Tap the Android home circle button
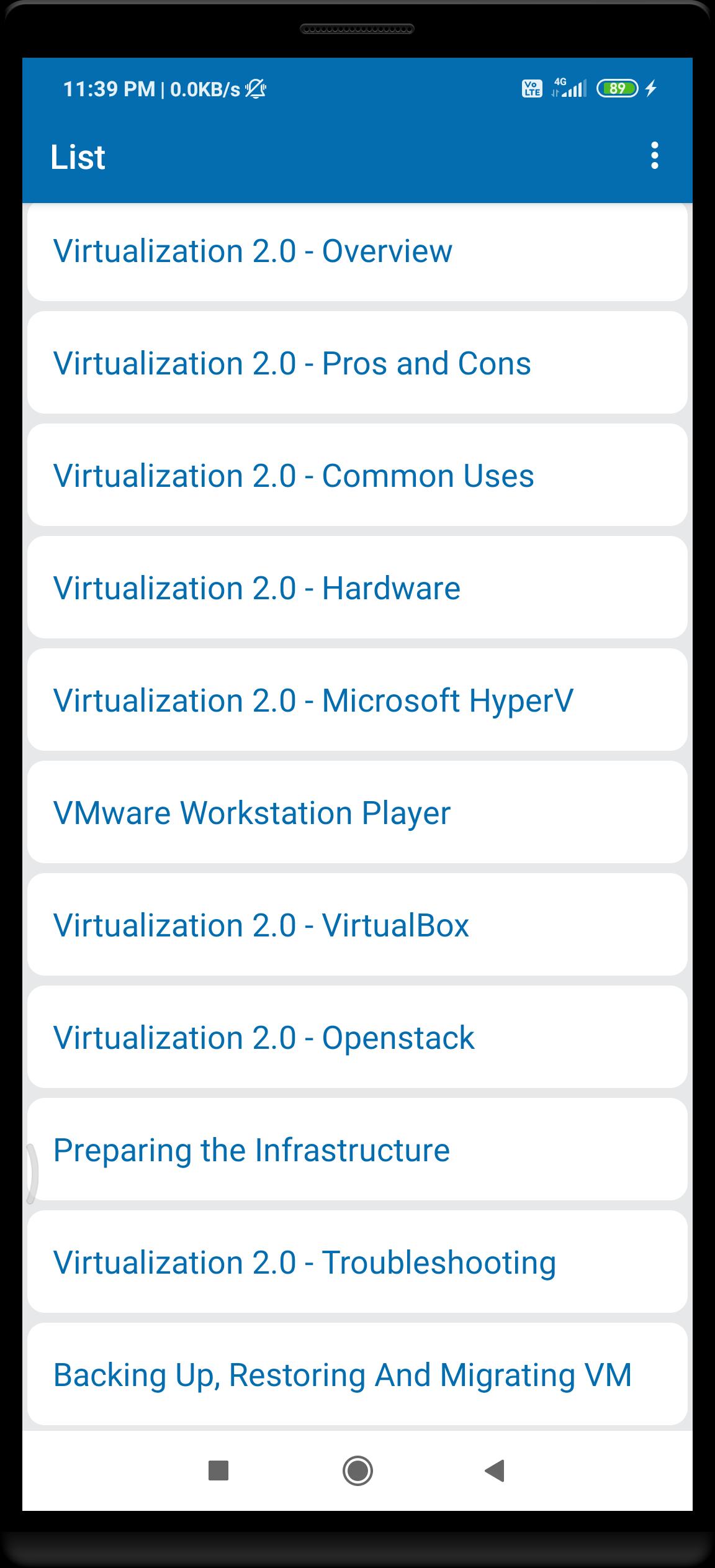The image size is (715, 1568). click(x=357, y=1471)
